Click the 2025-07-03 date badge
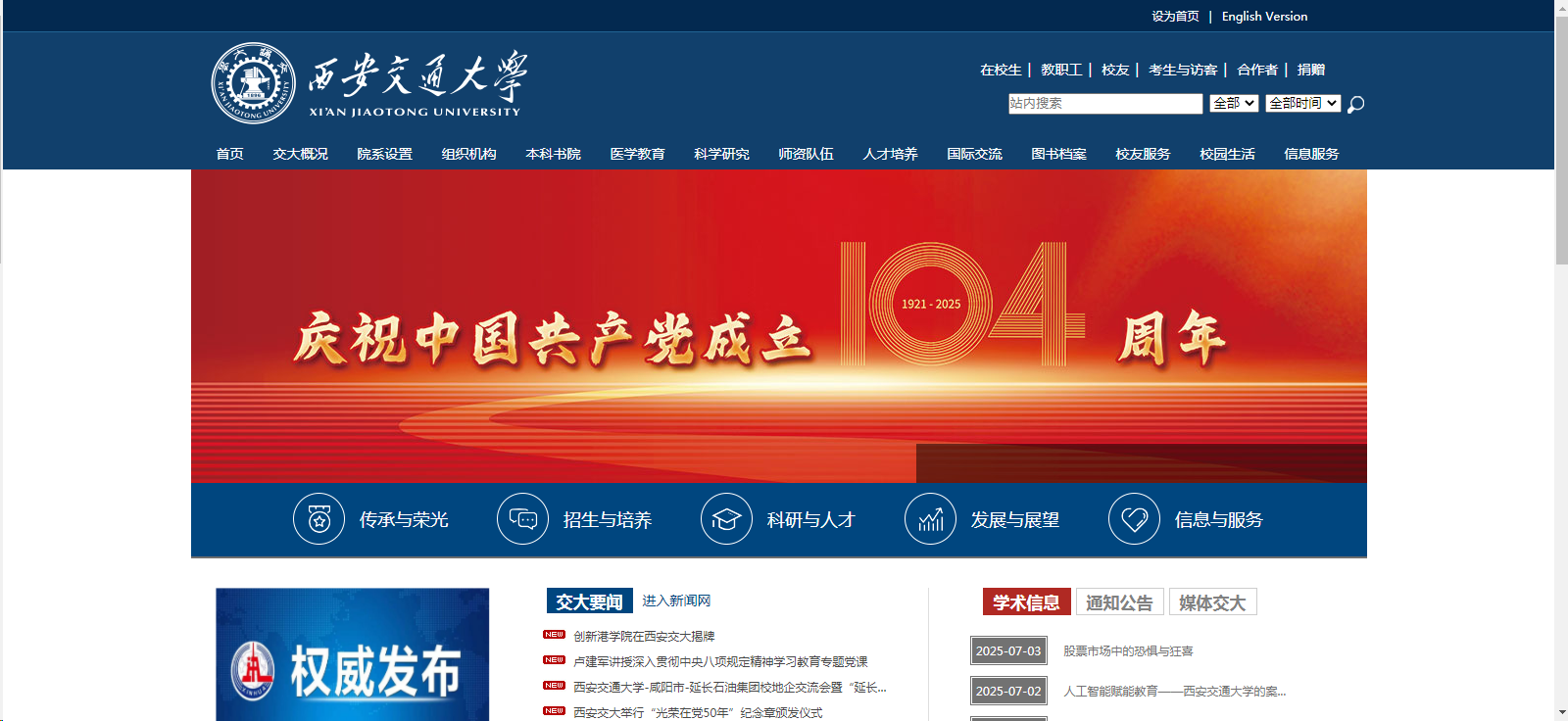The image size is (1568, 721). 1008,650
